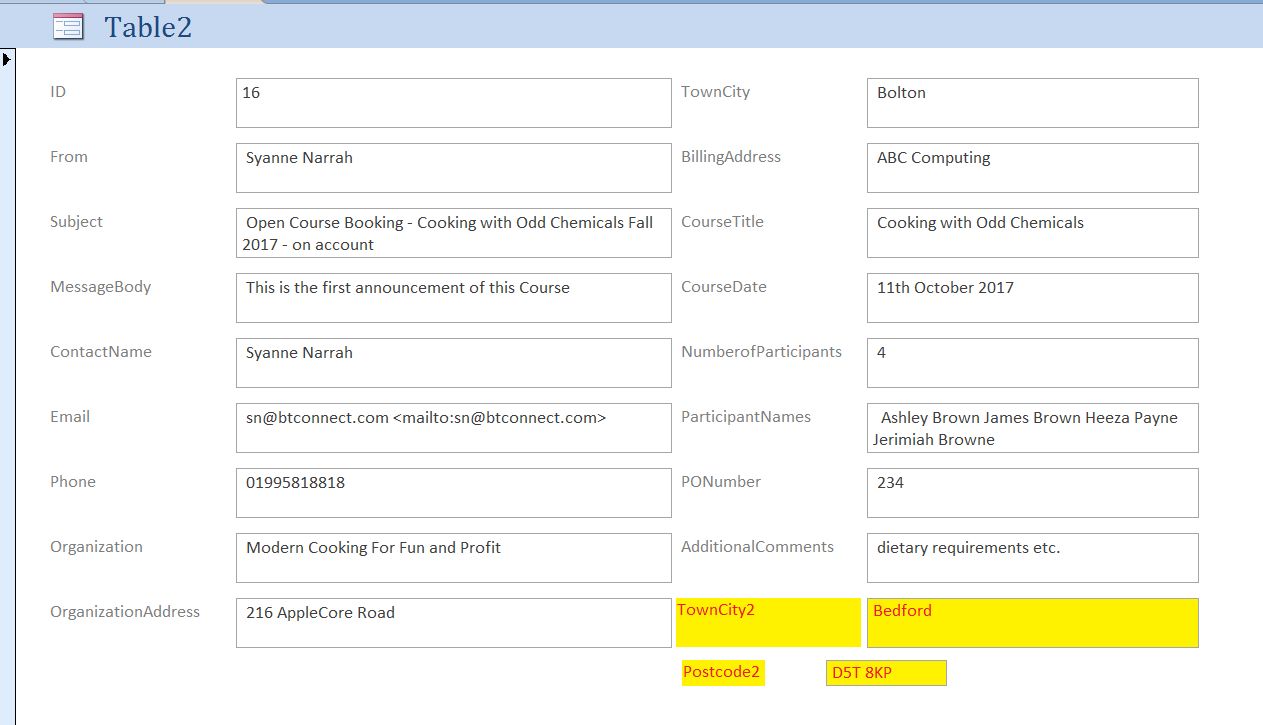
Task: Click the yellow Postcode2 label
Action: [723, 673]
